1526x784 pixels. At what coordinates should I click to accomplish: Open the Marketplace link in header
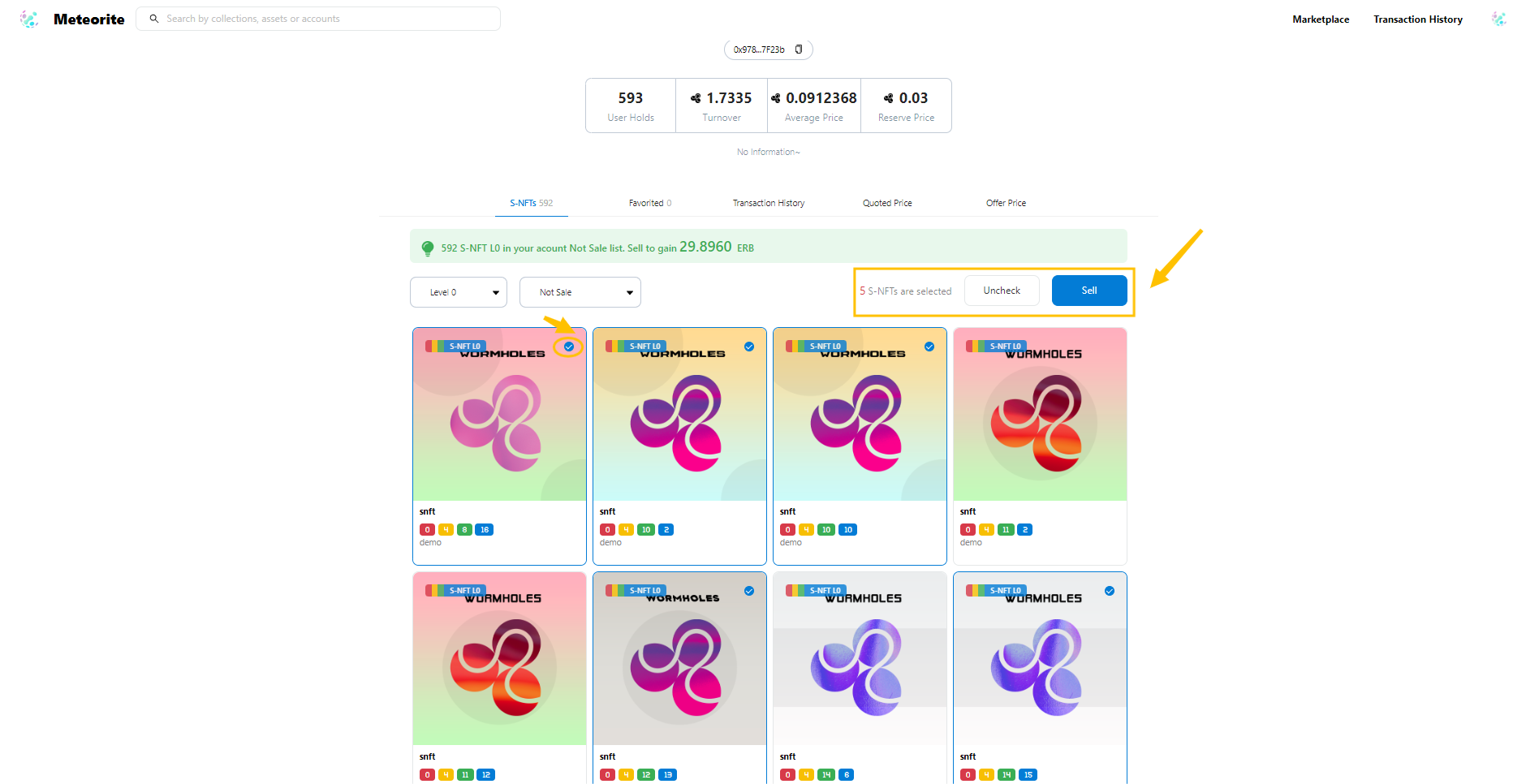tap(1321, 19)
